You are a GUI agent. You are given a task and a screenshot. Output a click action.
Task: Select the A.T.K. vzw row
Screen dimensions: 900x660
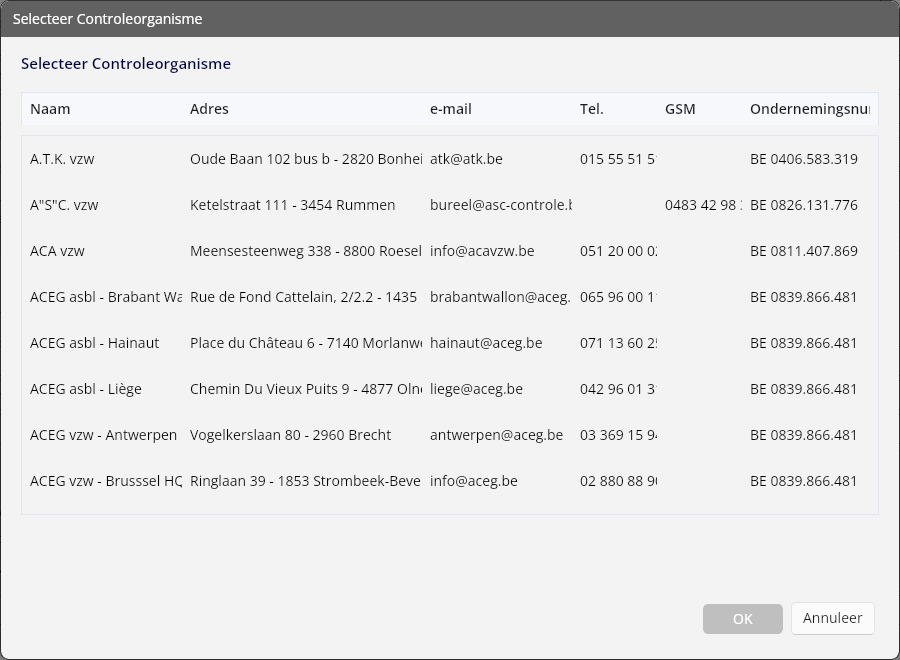(x=449, y=159)
